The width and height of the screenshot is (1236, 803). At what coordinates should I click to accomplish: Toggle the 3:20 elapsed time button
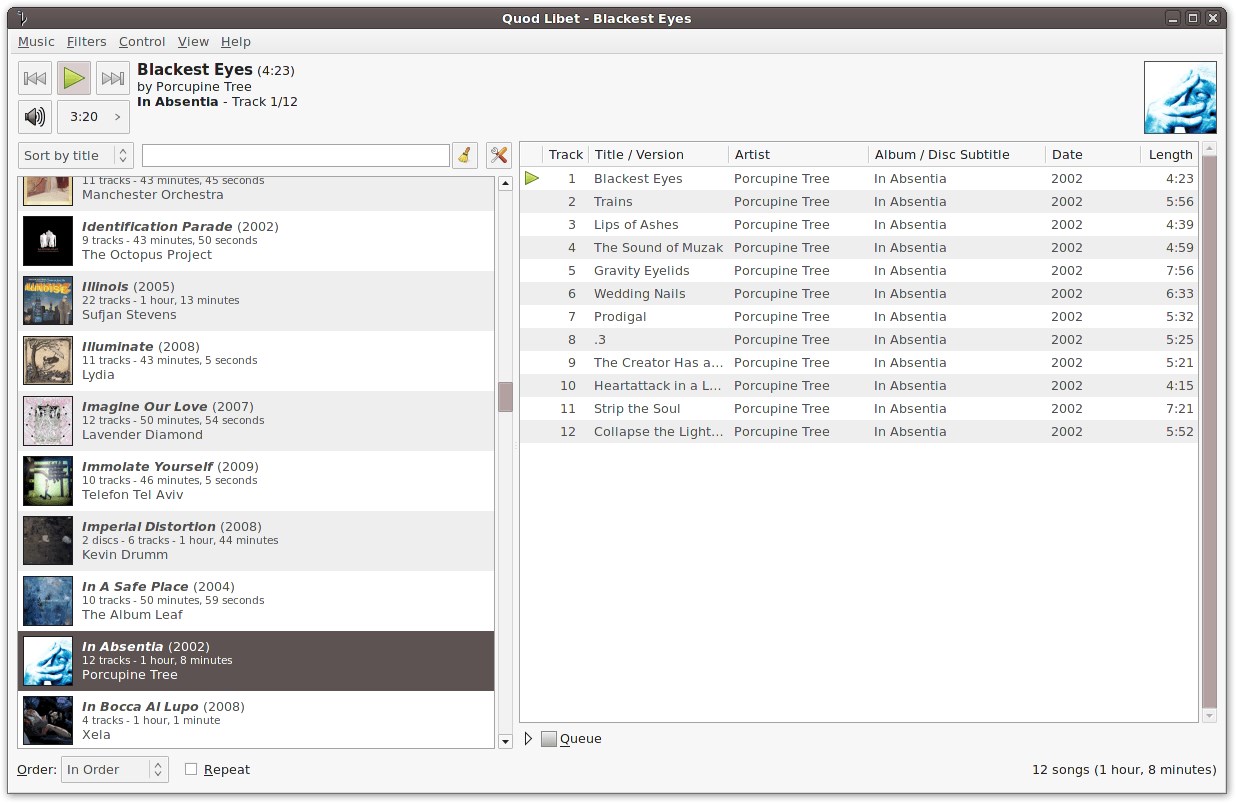[93, 117]
